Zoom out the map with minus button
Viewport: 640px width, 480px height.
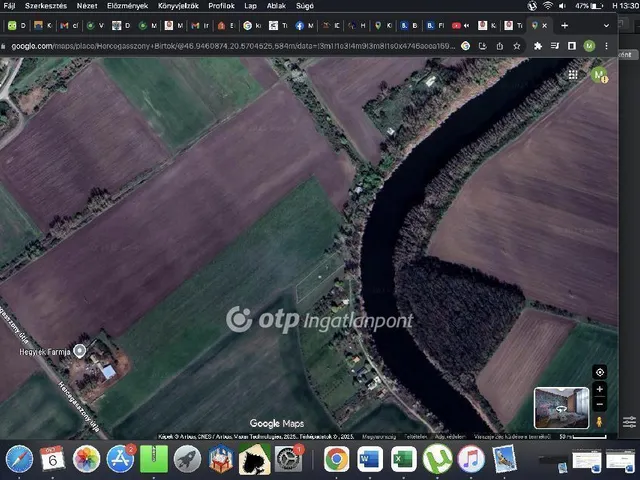coord(600,404)
